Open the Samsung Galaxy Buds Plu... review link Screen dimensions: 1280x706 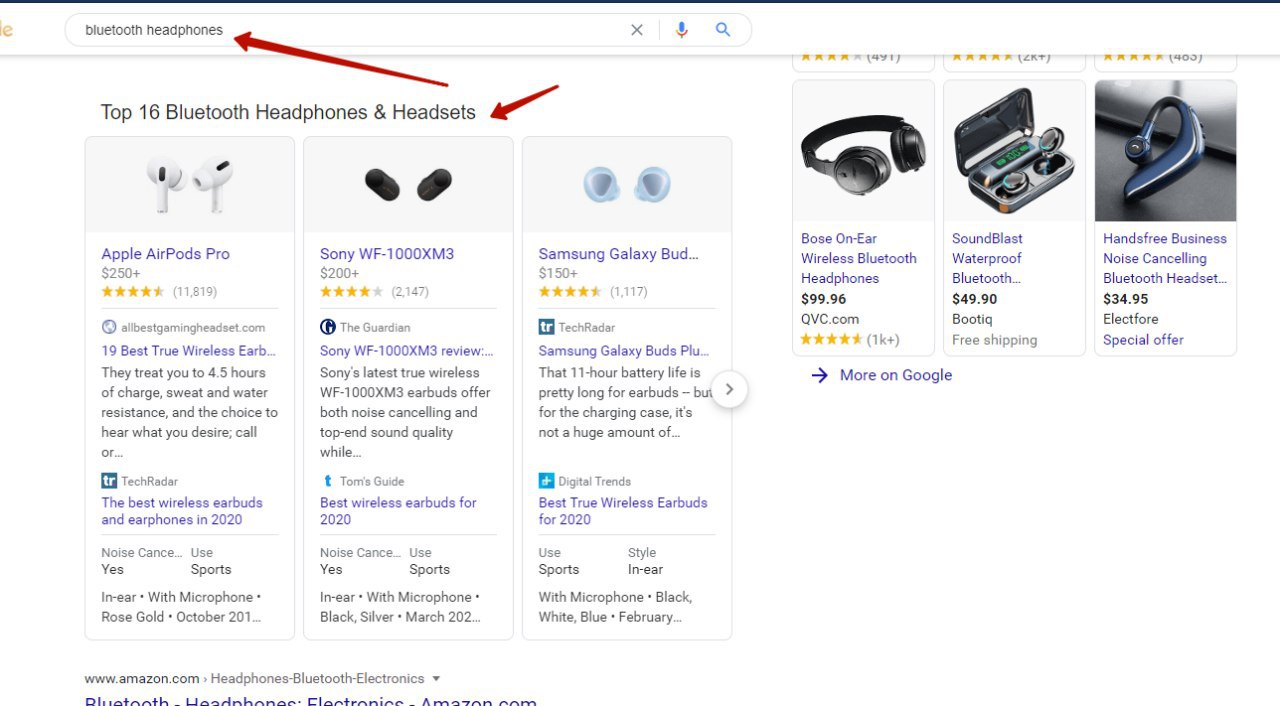(x=624, y=351)
